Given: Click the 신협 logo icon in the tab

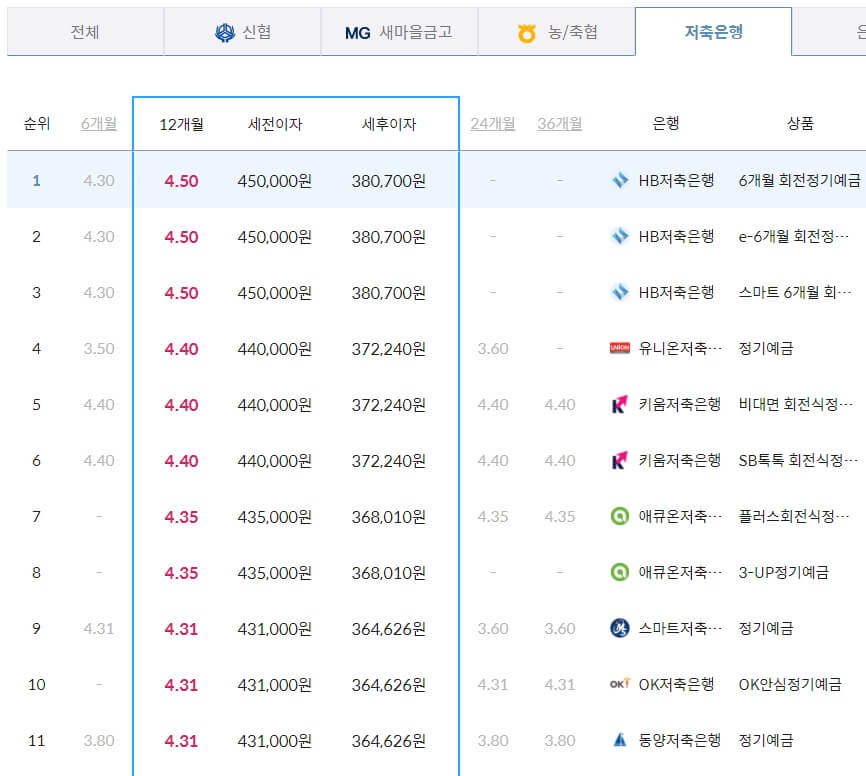Looking at the screenshot, I should coord(225,33).
